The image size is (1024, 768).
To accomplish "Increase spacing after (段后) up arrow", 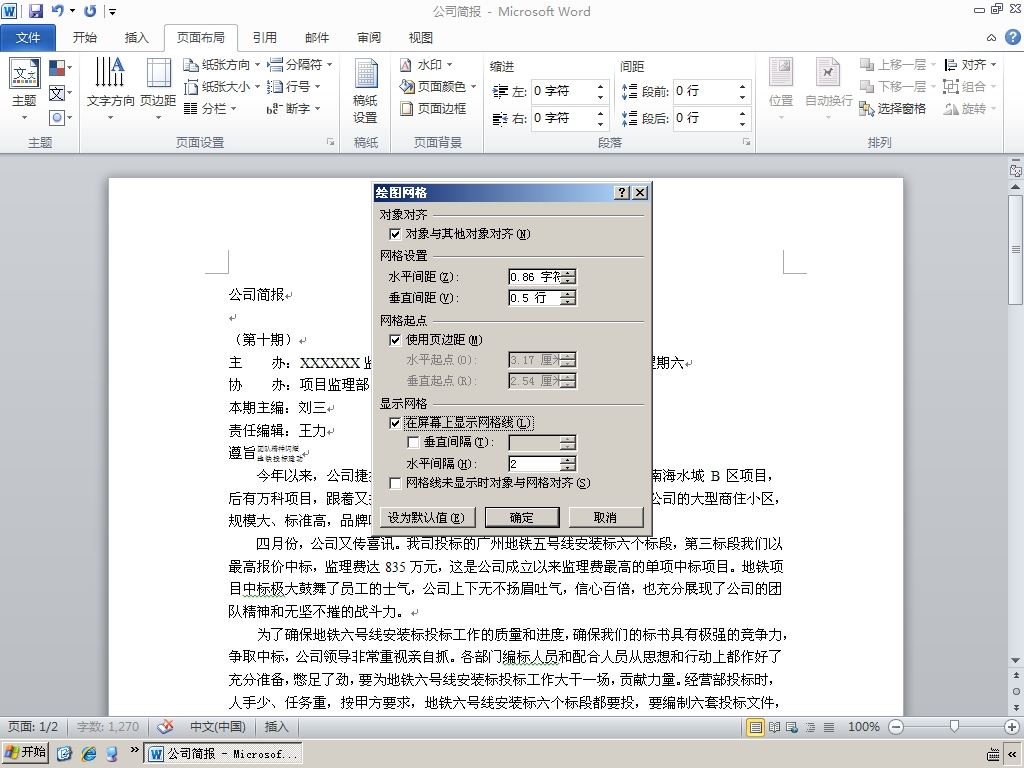I will point(743,113).
